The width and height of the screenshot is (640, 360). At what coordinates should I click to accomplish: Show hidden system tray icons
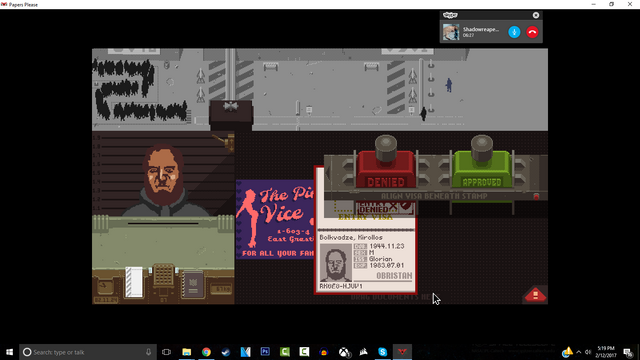(578, 352)
